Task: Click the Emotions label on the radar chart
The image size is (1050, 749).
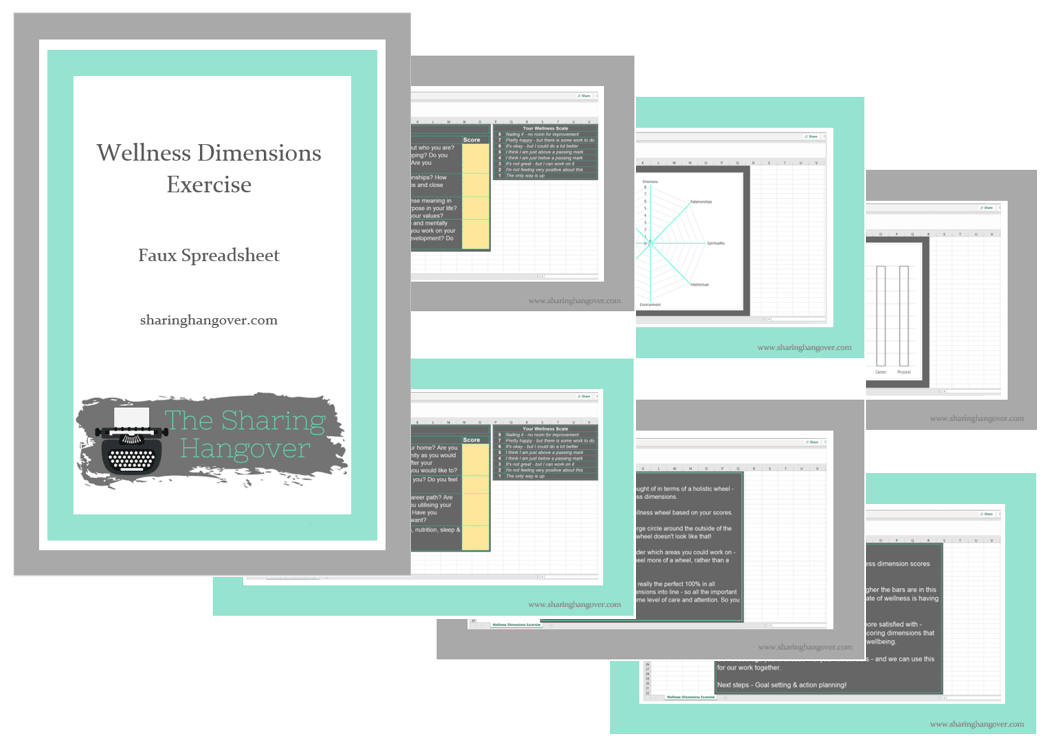Action: click(650, 181)
